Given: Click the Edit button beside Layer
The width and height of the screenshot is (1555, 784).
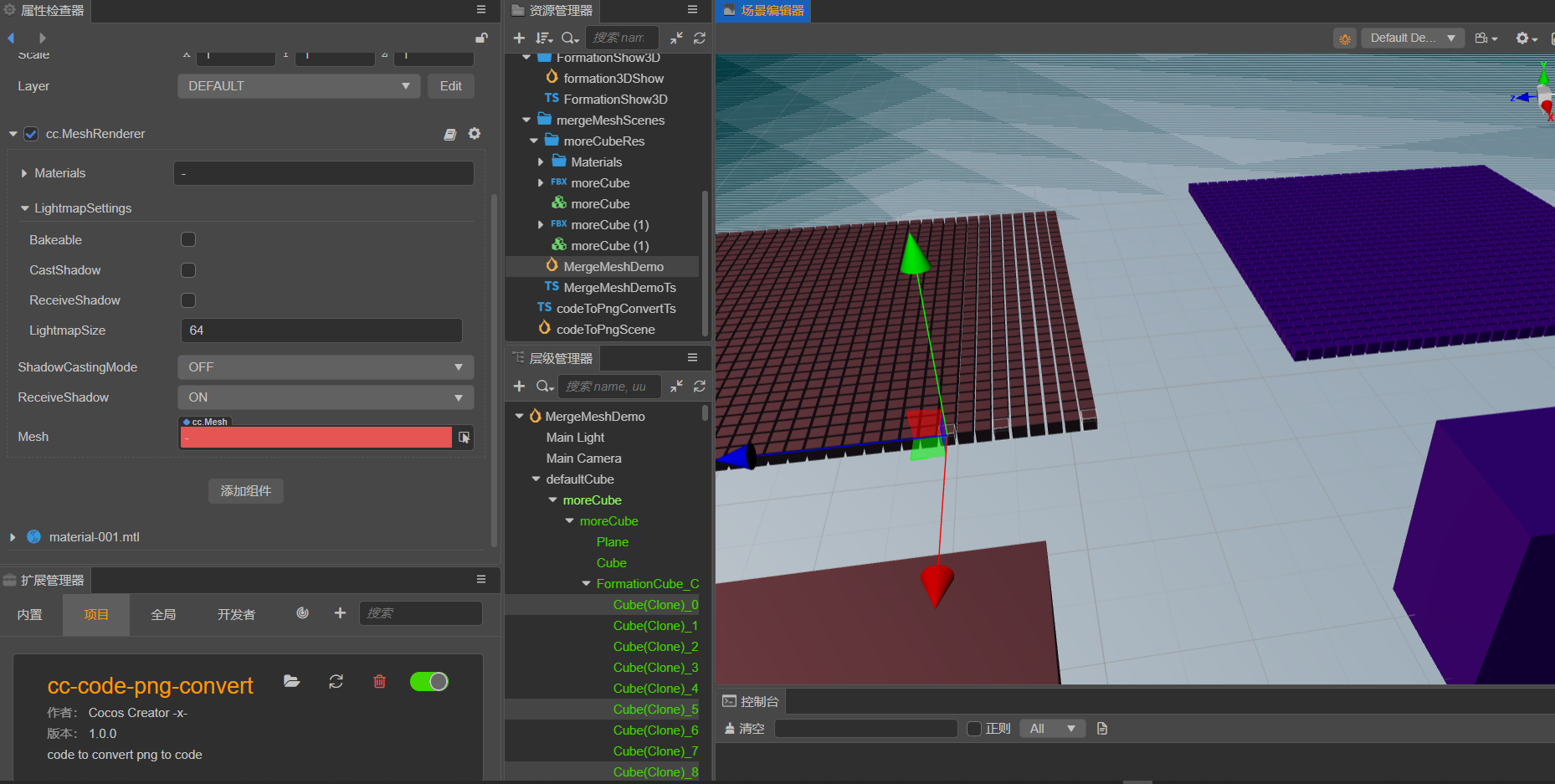Looking at the screenshot, I should point(451,86).
